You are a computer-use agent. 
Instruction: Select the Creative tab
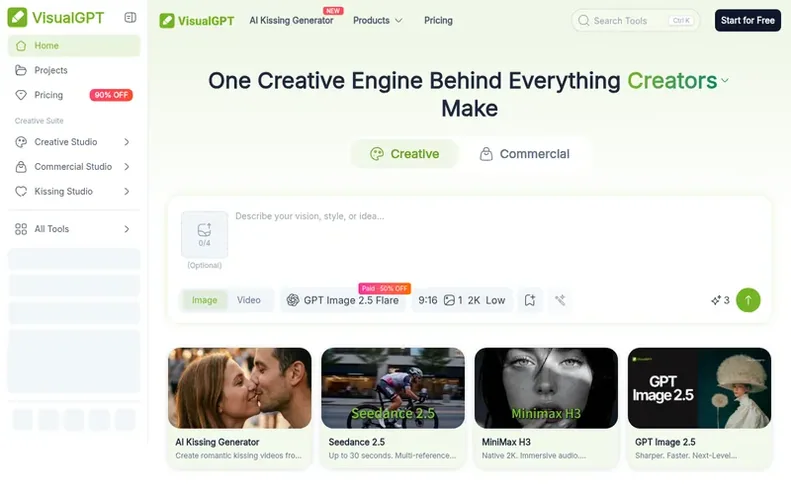pyautogui.click(x=405, y=154)
